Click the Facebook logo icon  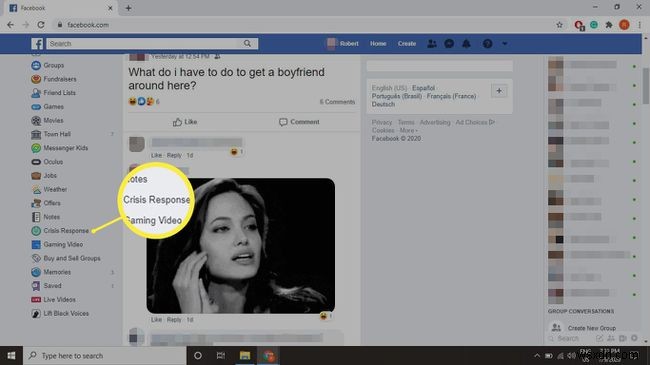(37, 44)
